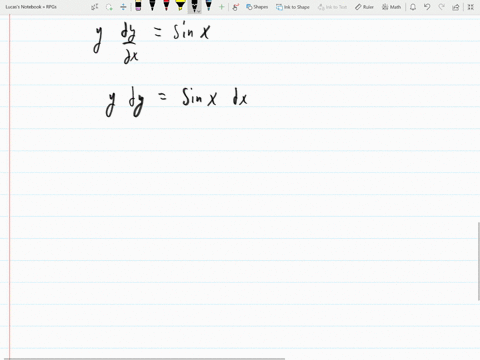The width and height of the screenshot is (480, 360).
Task: Toggle draw with touch mode
Action: tap(236, 7)
